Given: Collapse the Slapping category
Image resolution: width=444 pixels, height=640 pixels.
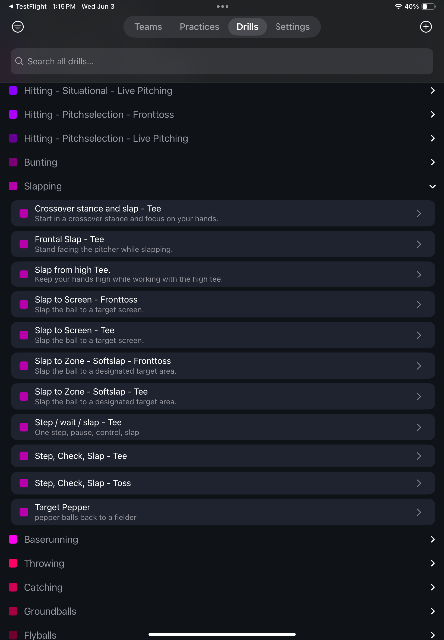Looking at the screenshot, I should click(x=432, y=187).
